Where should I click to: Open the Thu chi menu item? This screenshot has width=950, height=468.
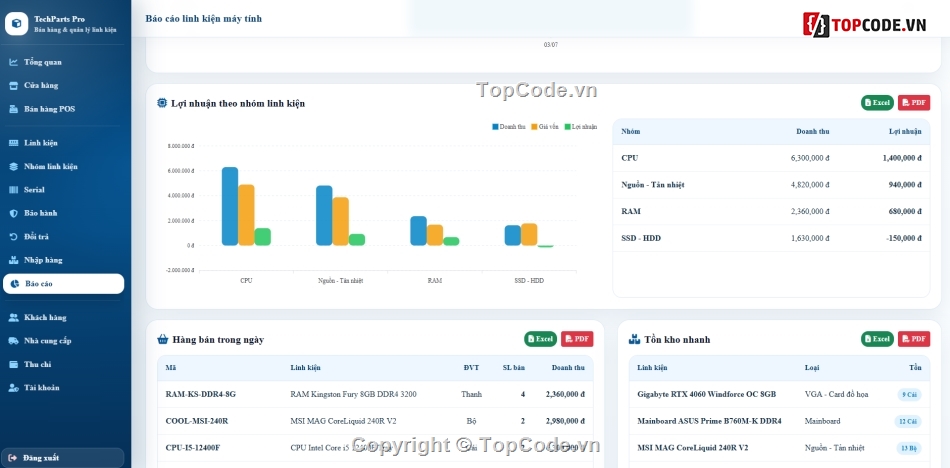pyautogui.click(x=64, y=364)
